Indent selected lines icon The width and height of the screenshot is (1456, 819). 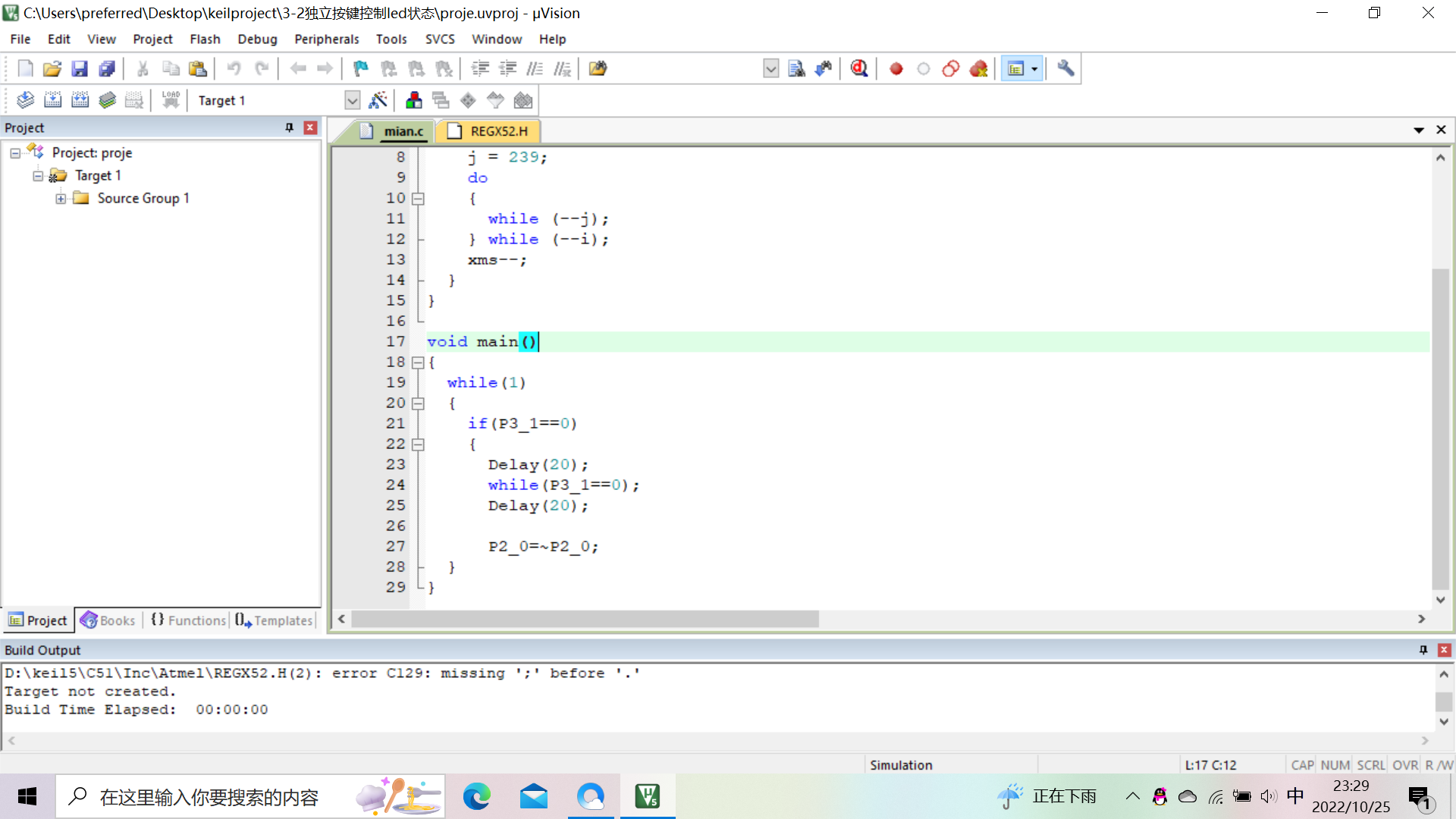click(x=480, y=69)
